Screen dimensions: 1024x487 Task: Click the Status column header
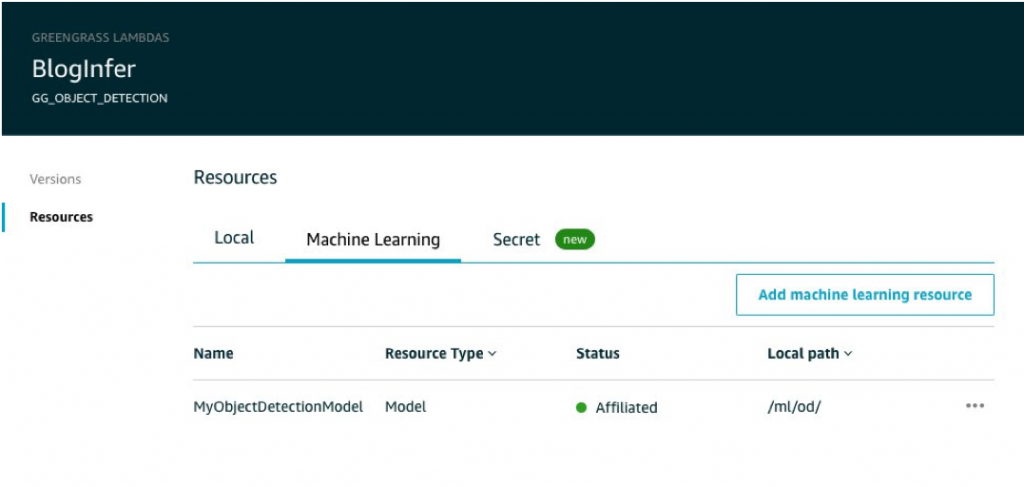(598, 354)
